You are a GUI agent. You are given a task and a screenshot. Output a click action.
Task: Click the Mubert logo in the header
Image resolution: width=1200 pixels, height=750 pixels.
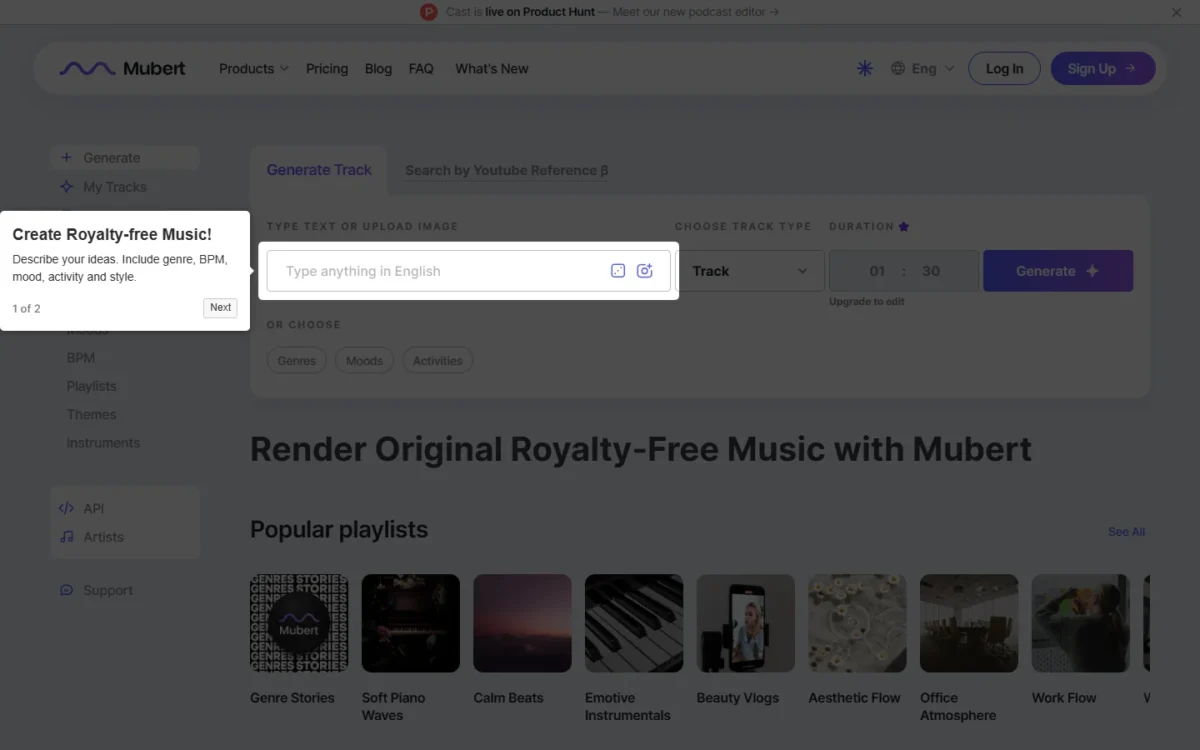[122, 69]
